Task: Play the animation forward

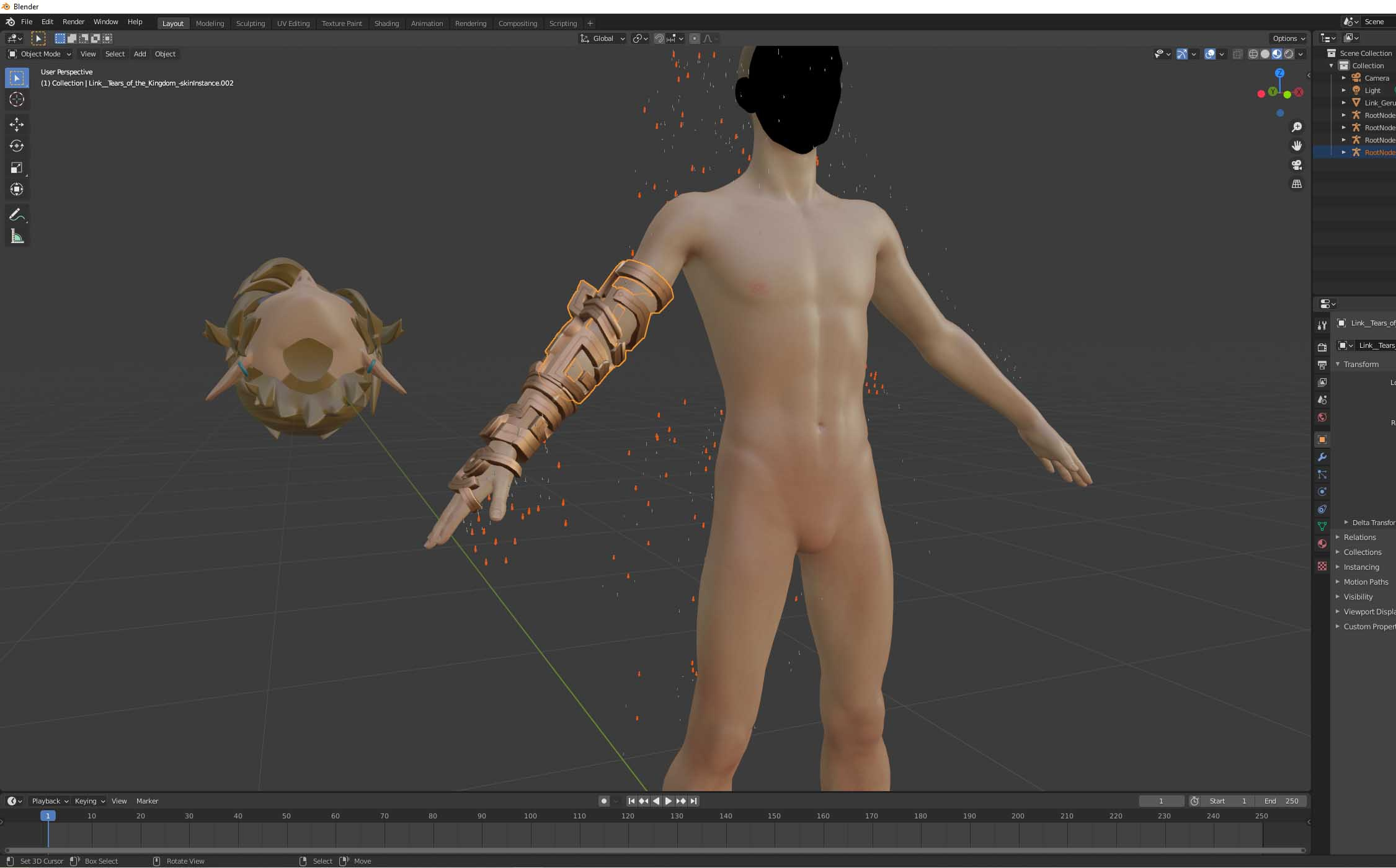Action: point(669,801)
